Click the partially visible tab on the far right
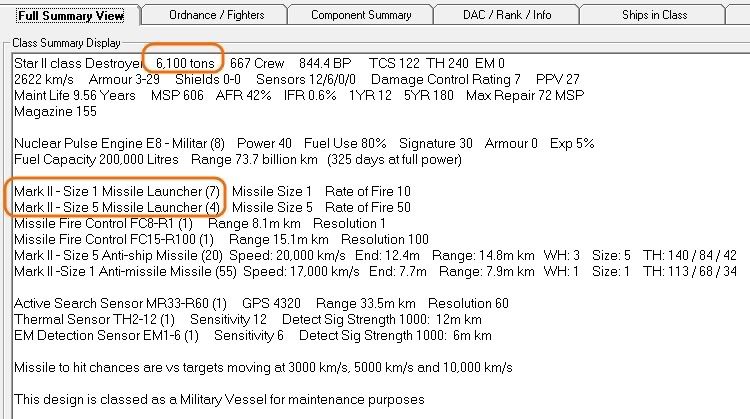The image size is (750, 419). [738, 15]
